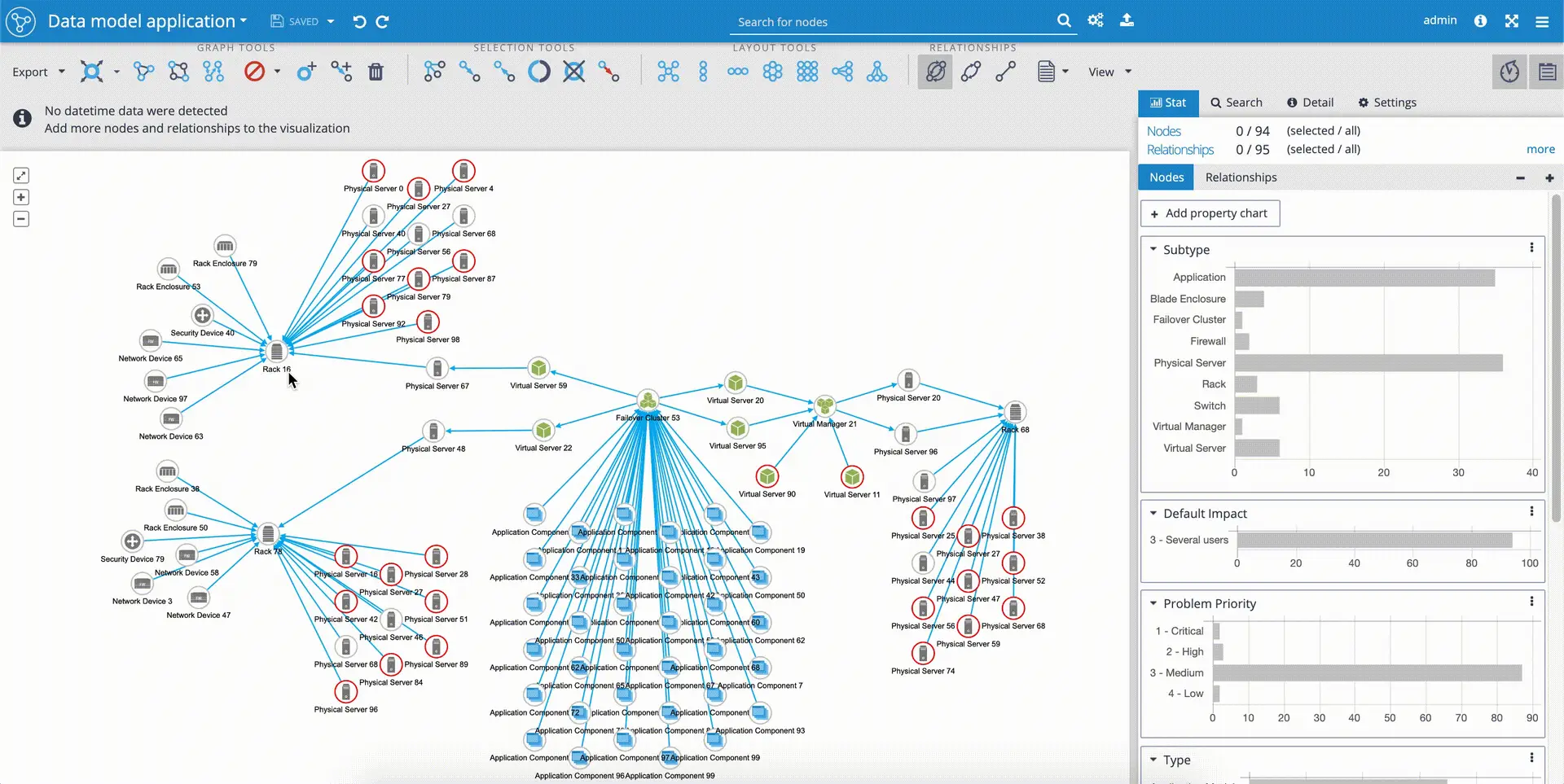Open the Settings tab in side panel
Viewport: 1564px width, 784px height.
[1387, 103]
